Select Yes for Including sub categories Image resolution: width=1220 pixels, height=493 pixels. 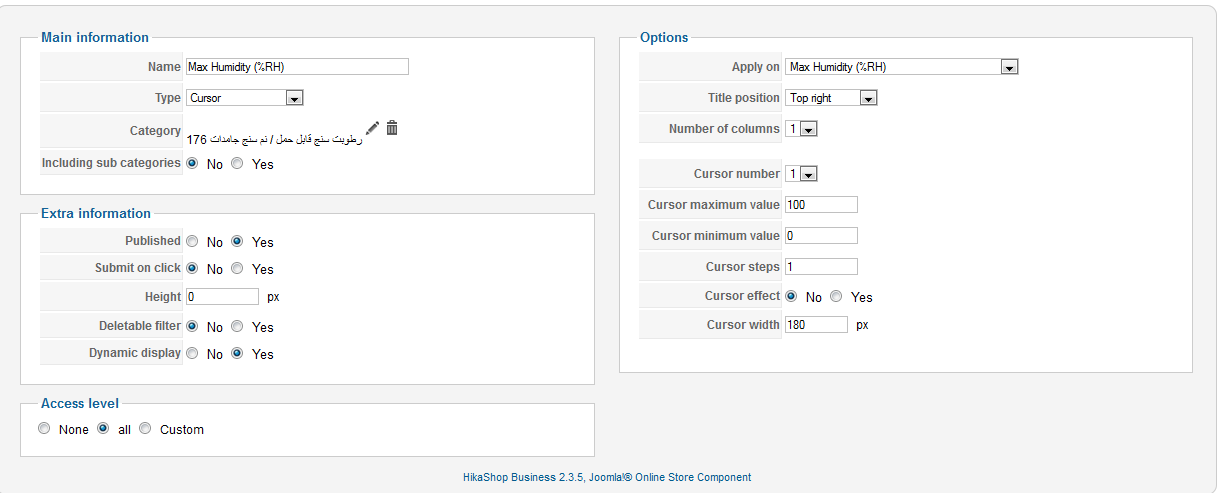click(237, 163)
